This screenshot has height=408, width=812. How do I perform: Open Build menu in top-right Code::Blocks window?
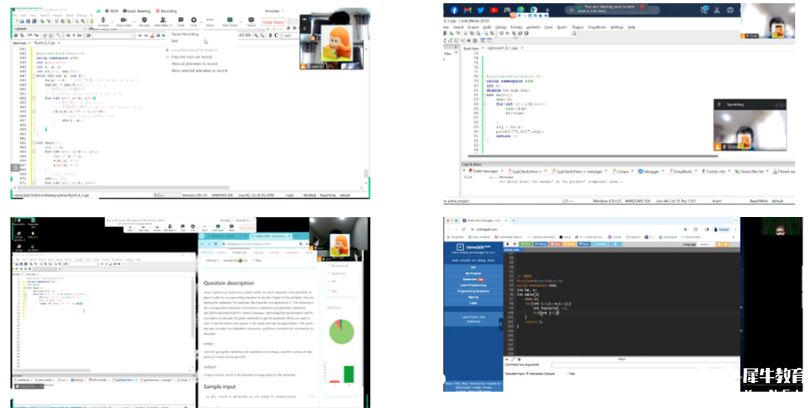point(487,27)
